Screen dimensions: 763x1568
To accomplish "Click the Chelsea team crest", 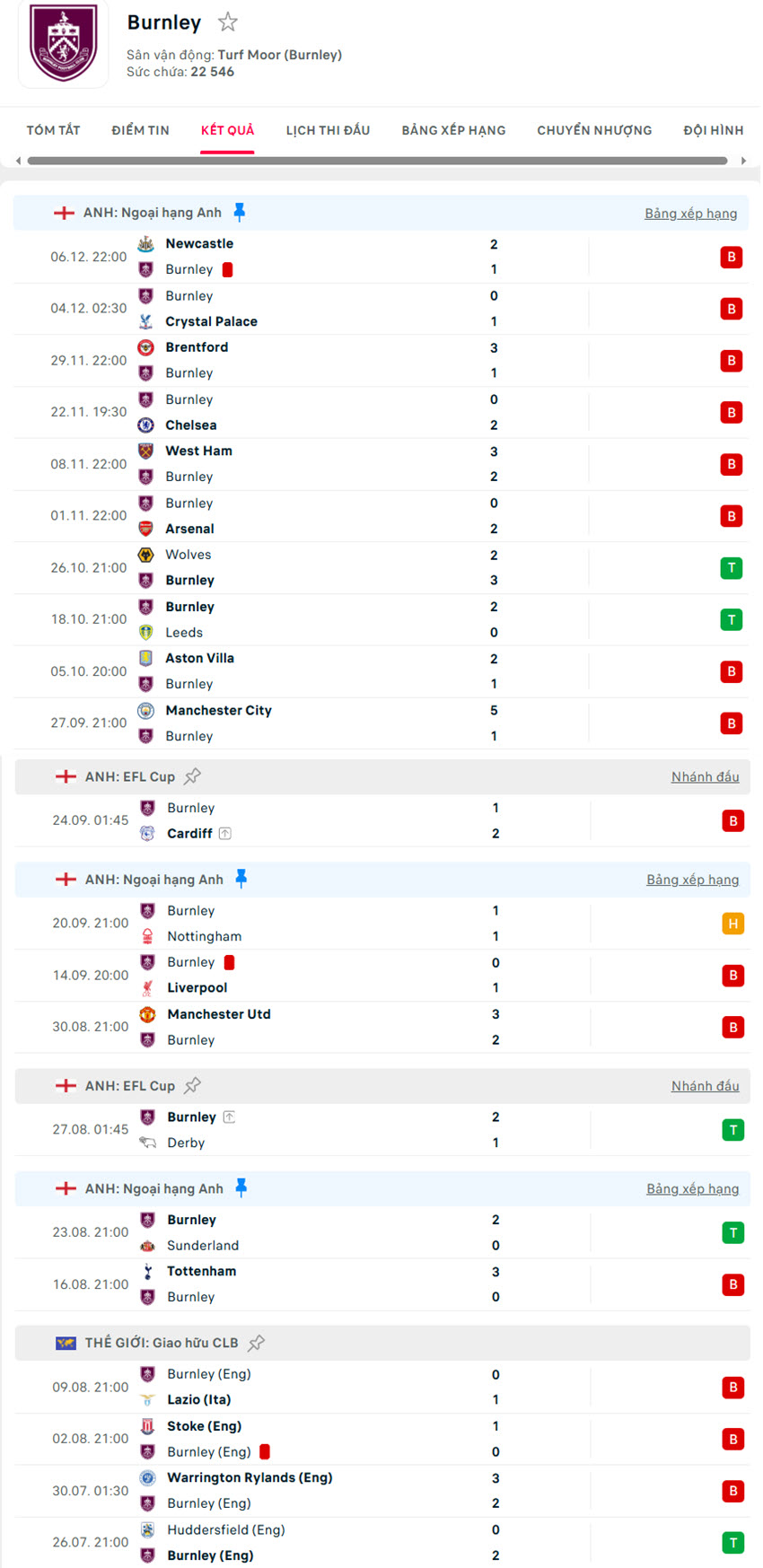I will click(146, 425).
